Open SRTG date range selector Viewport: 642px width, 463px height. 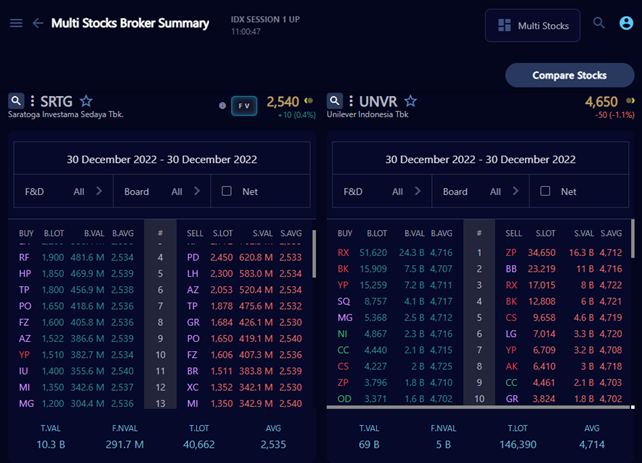click(x=162, y=159)
